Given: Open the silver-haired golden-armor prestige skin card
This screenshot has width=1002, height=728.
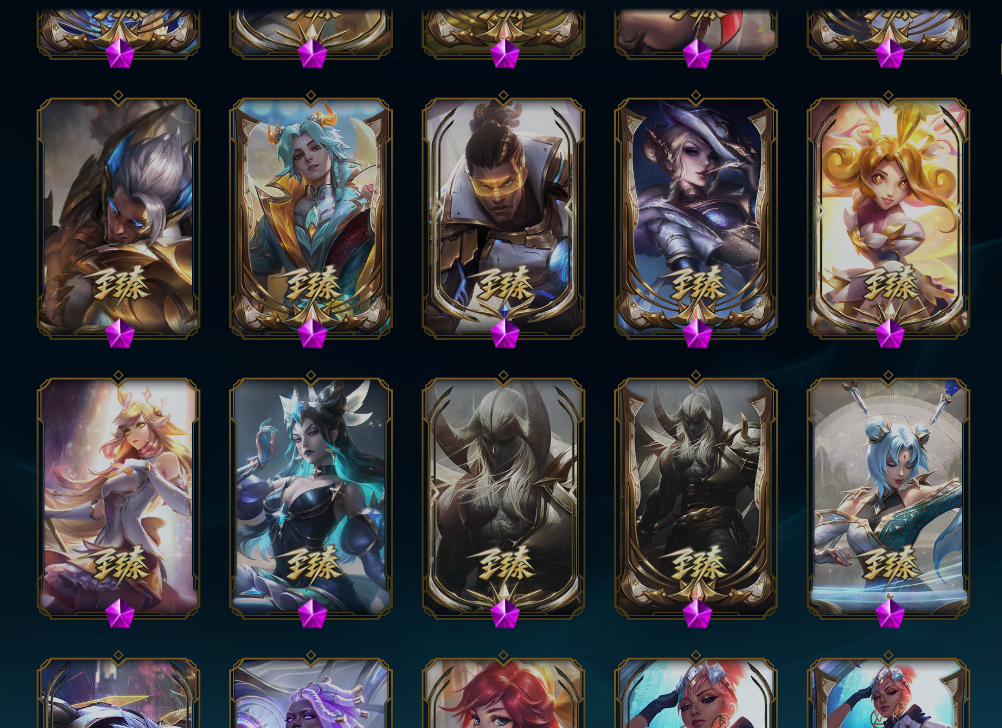Looking at the screenshot, I should pos(118,217).
